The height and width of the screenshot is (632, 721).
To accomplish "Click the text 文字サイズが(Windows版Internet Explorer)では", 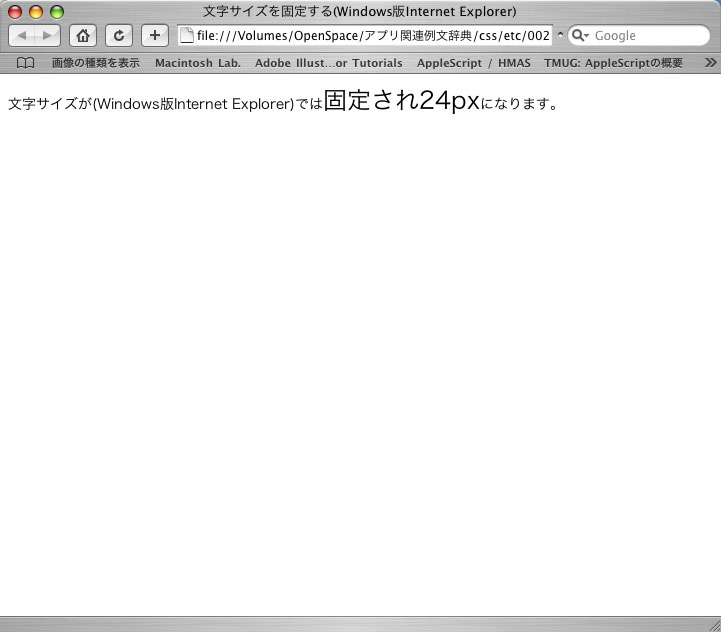I will (x=166, y=104).
